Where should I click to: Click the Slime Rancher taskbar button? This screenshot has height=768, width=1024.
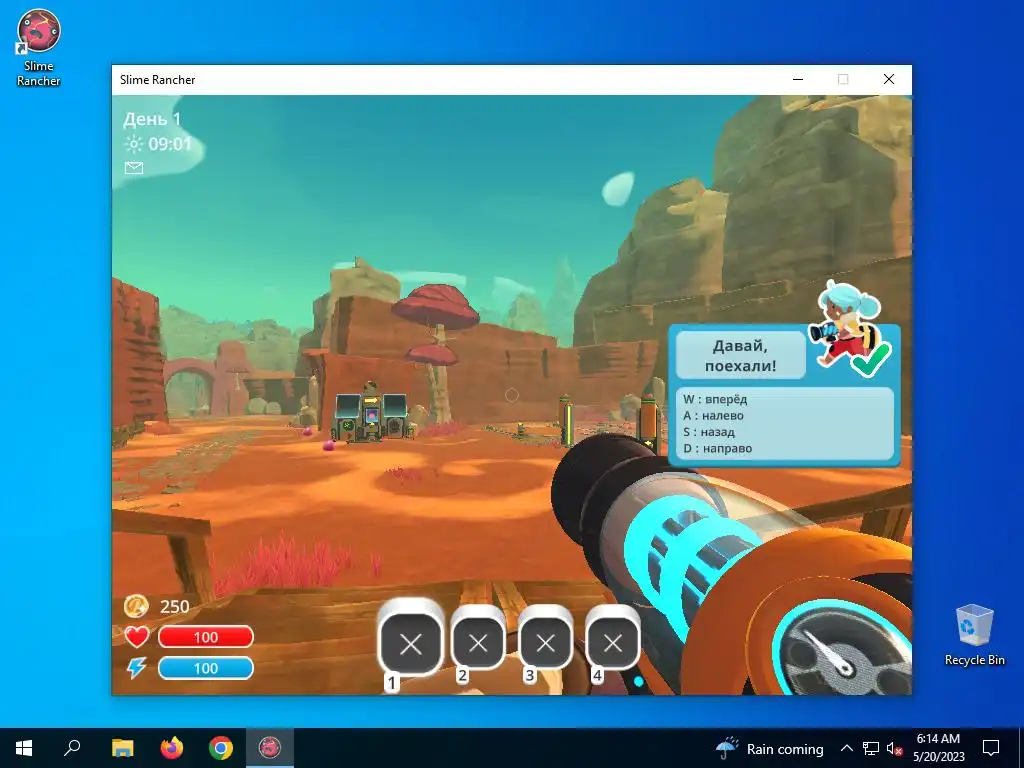(x=270, y=748)
